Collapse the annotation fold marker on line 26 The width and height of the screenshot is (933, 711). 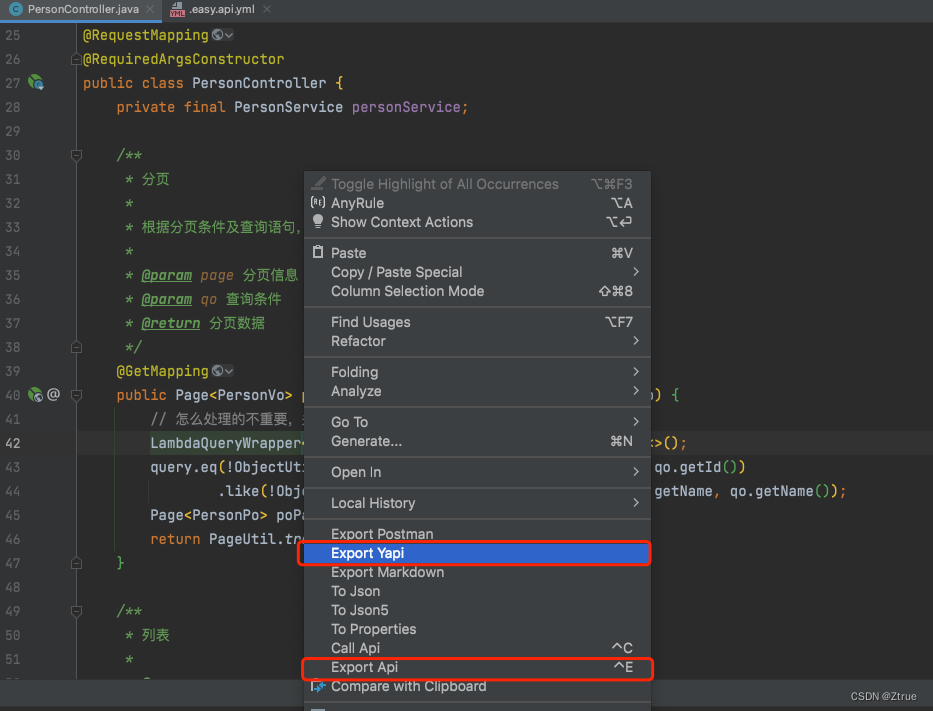(76, 59)
